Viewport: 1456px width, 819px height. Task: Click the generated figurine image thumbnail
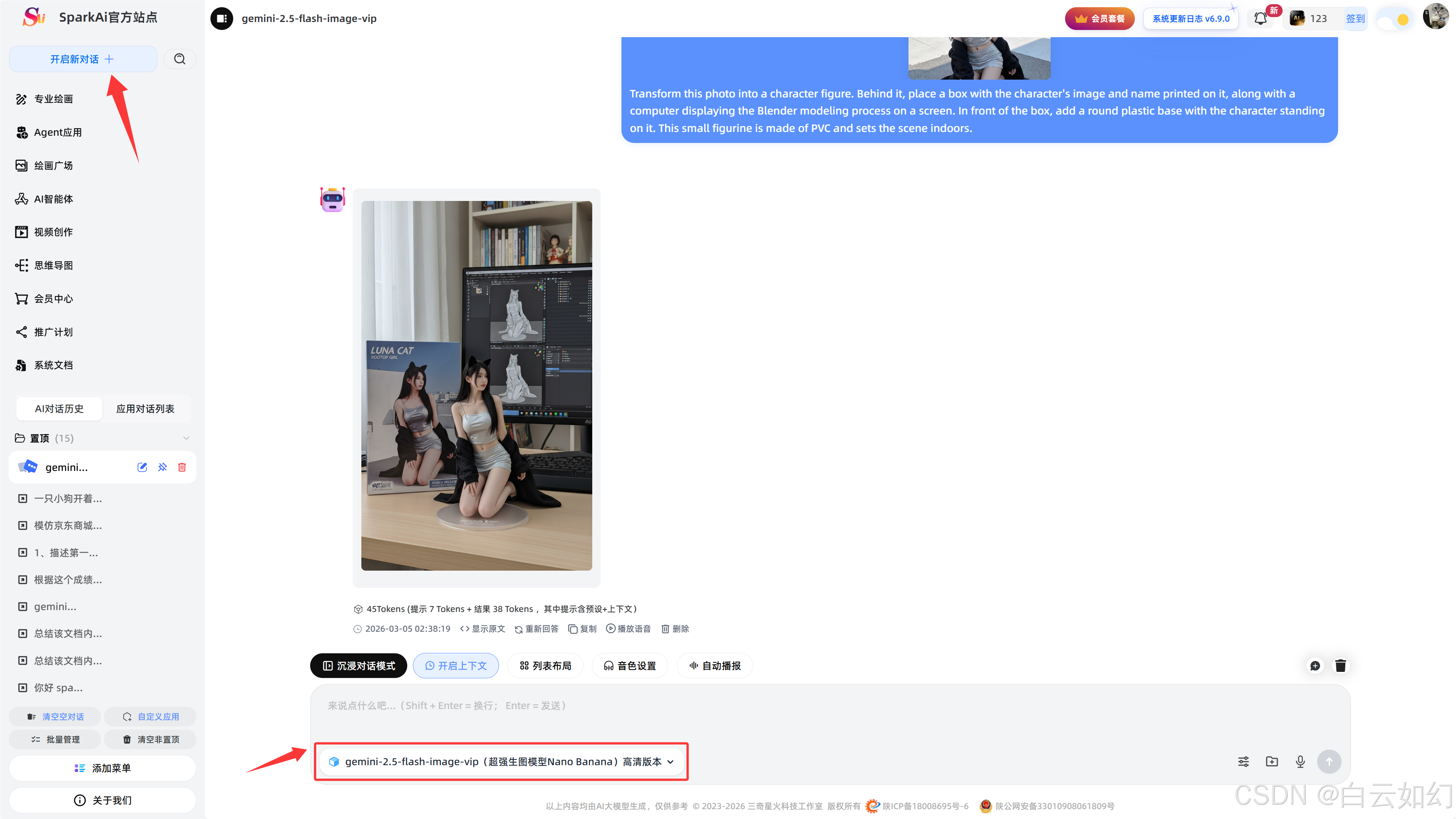pyautogui.click(x=477, y=385)
